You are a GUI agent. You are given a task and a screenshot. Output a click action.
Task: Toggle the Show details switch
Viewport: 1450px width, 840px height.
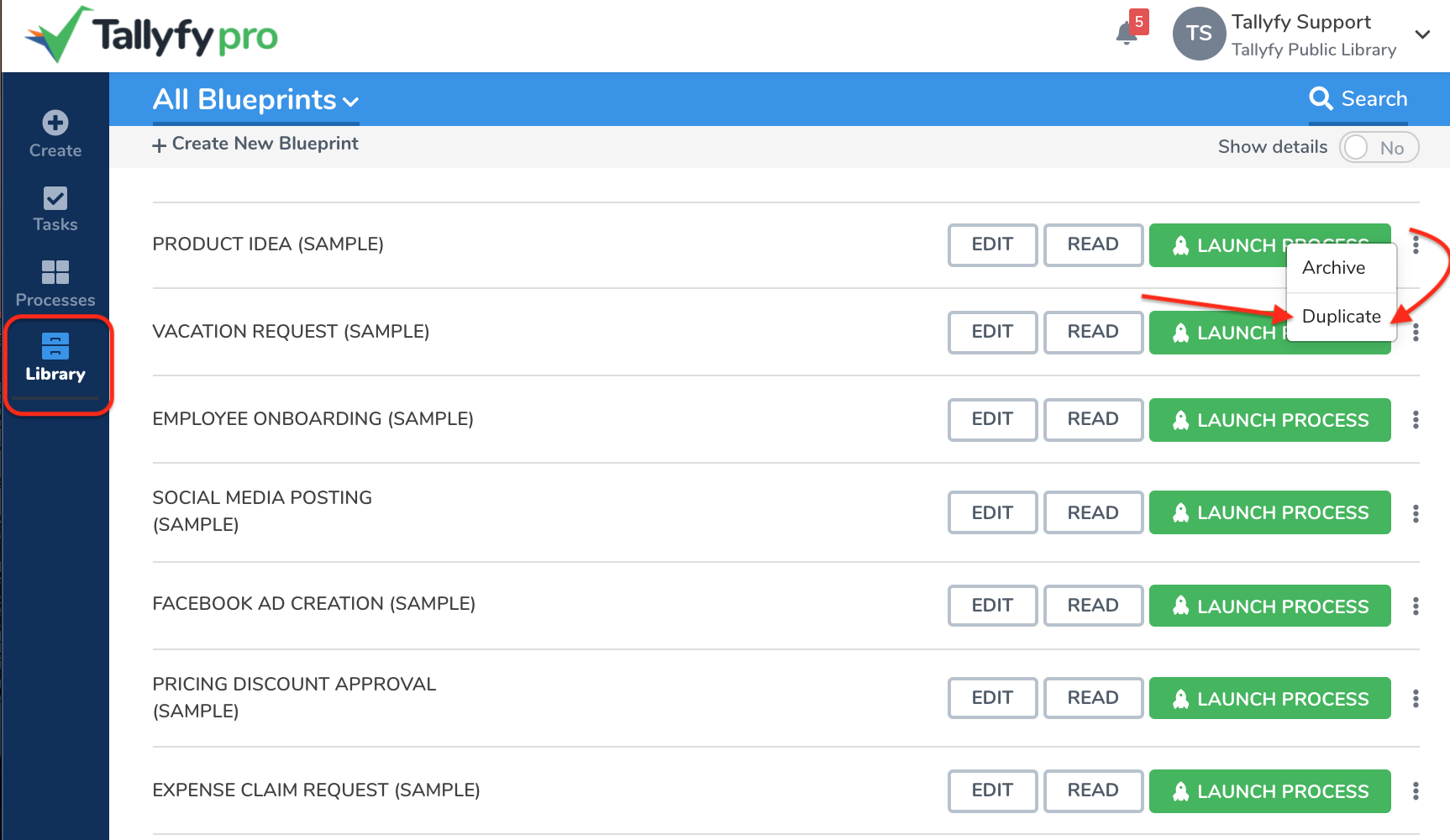(1379, 148)
